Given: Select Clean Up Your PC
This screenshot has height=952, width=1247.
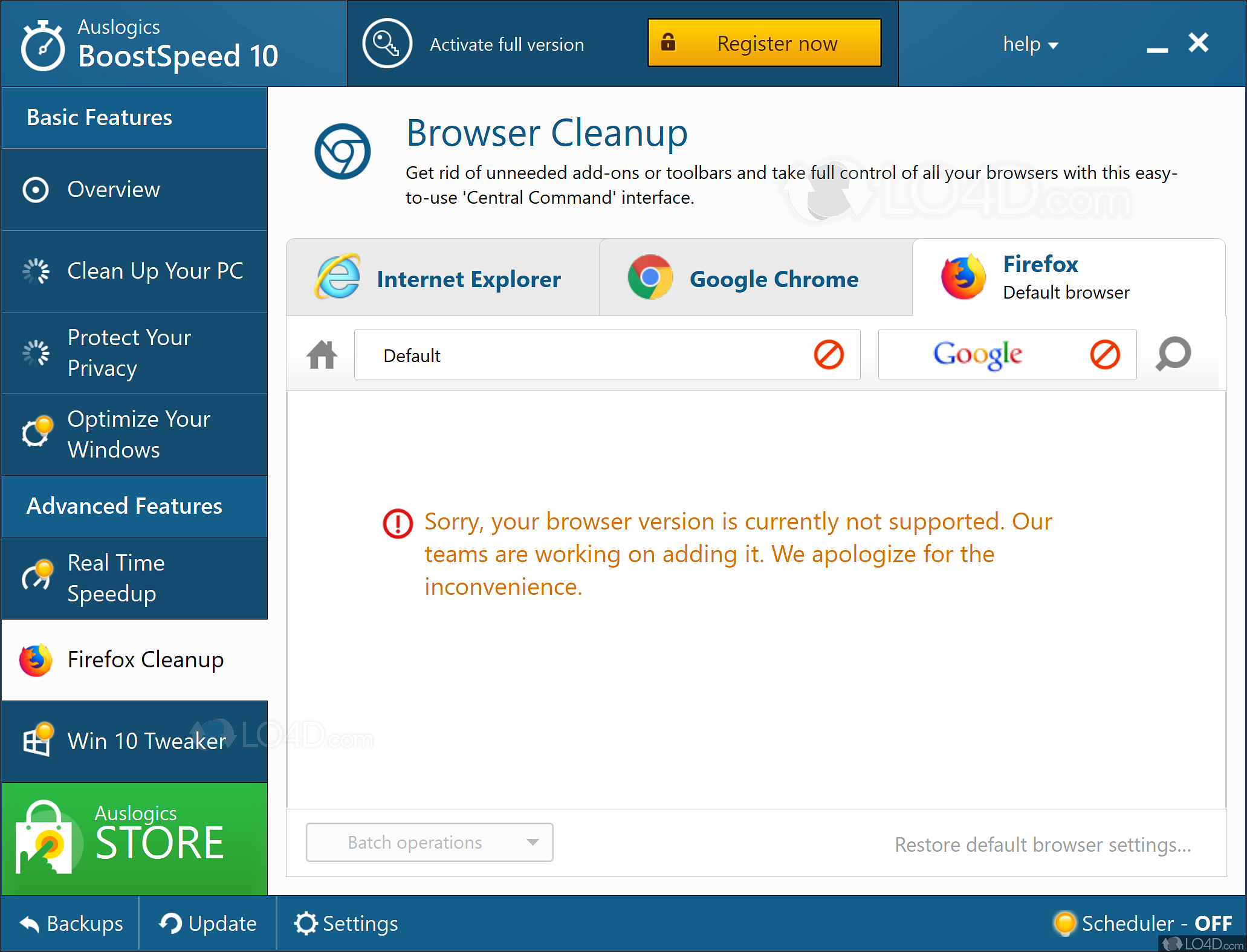Looking at the screenshot, I should 134,271.
